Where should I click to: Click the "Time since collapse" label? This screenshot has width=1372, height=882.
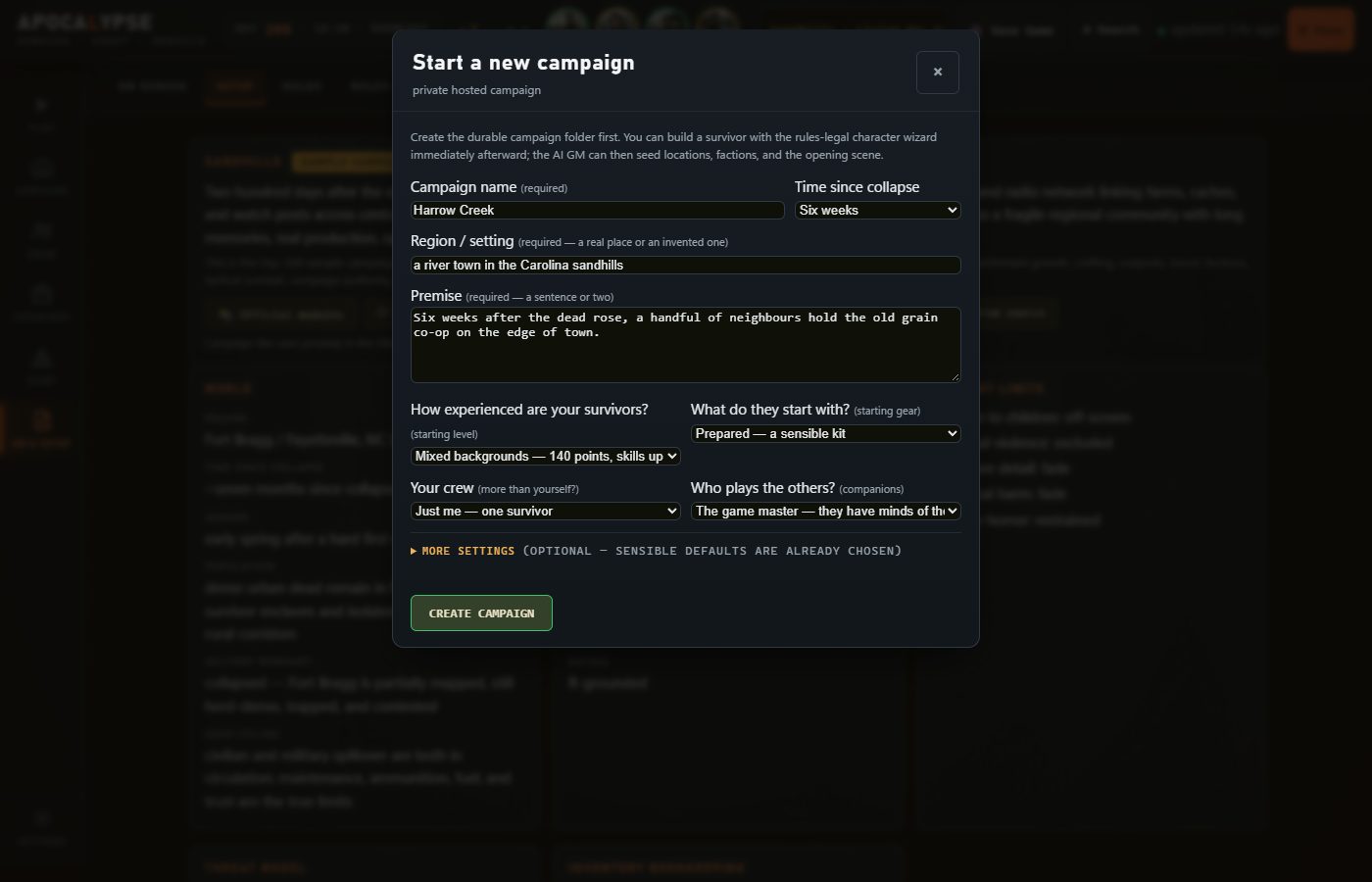(857, 187)
